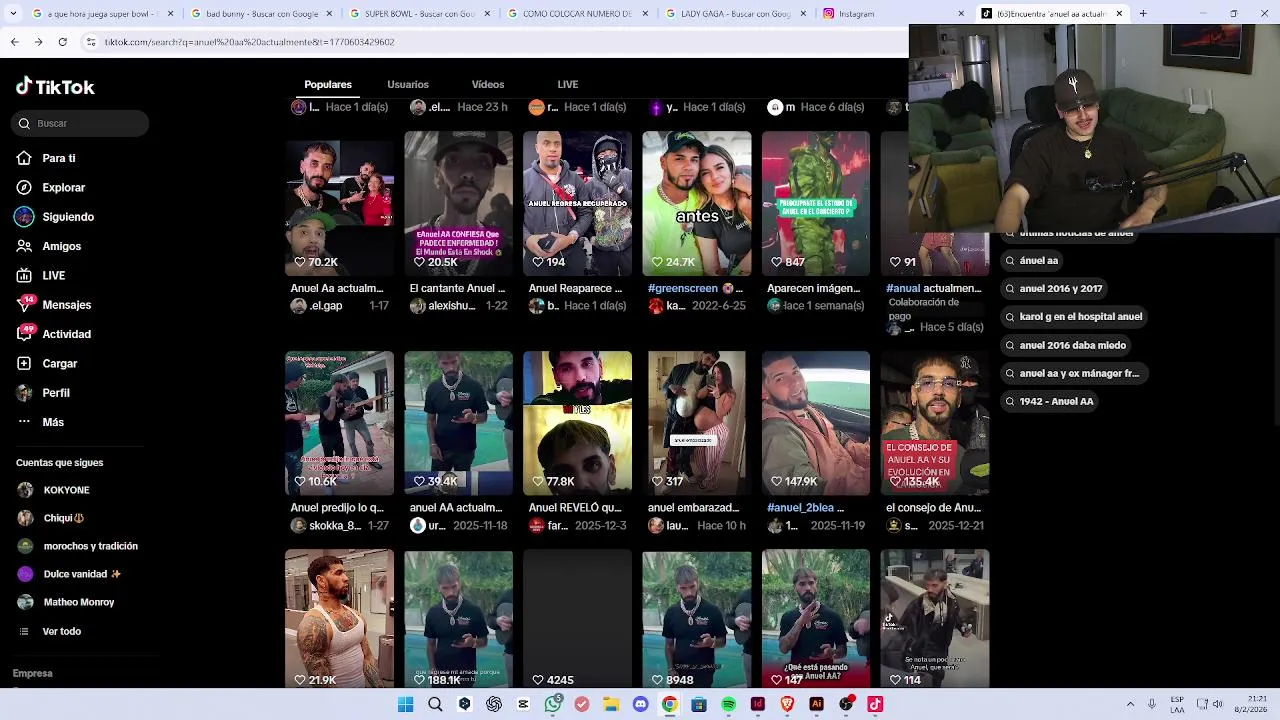Search suggestion '1942 - Anuel AA'
Screen dimensions: 1280x720
[1049, 401]
